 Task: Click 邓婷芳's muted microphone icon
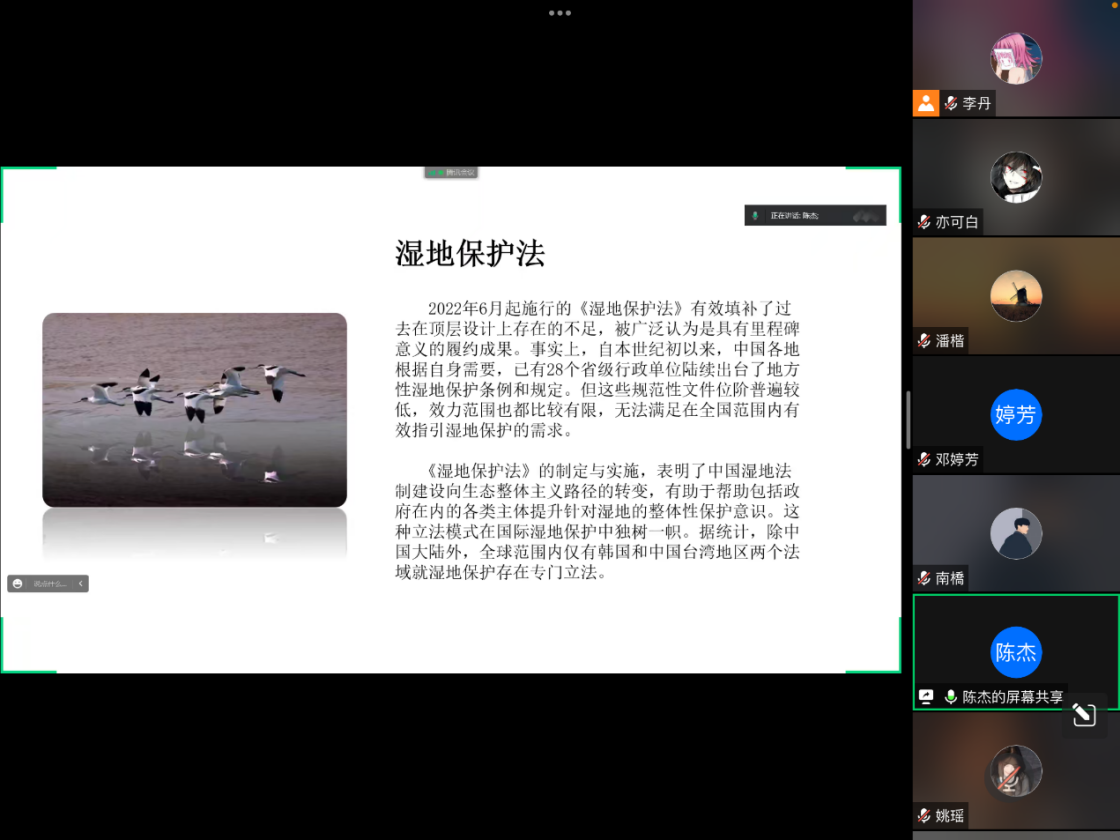tap(925, 460)
